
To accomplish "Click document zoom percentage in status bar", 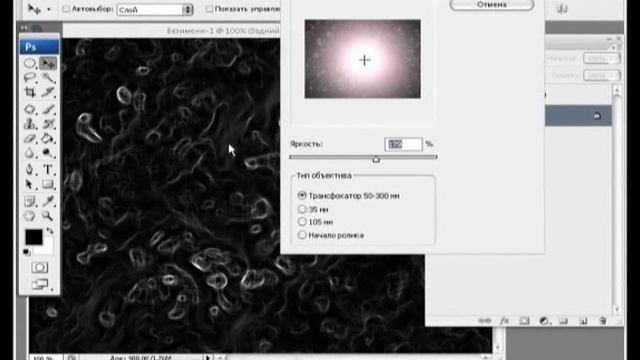I will [x=44, y=358].
